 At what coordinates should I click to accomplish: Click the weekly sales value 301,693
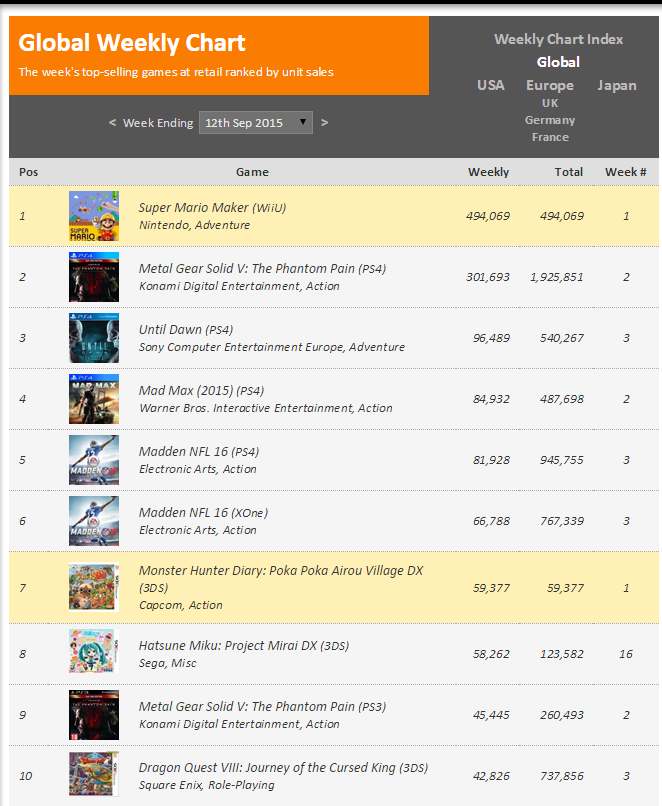coord(488,278)
